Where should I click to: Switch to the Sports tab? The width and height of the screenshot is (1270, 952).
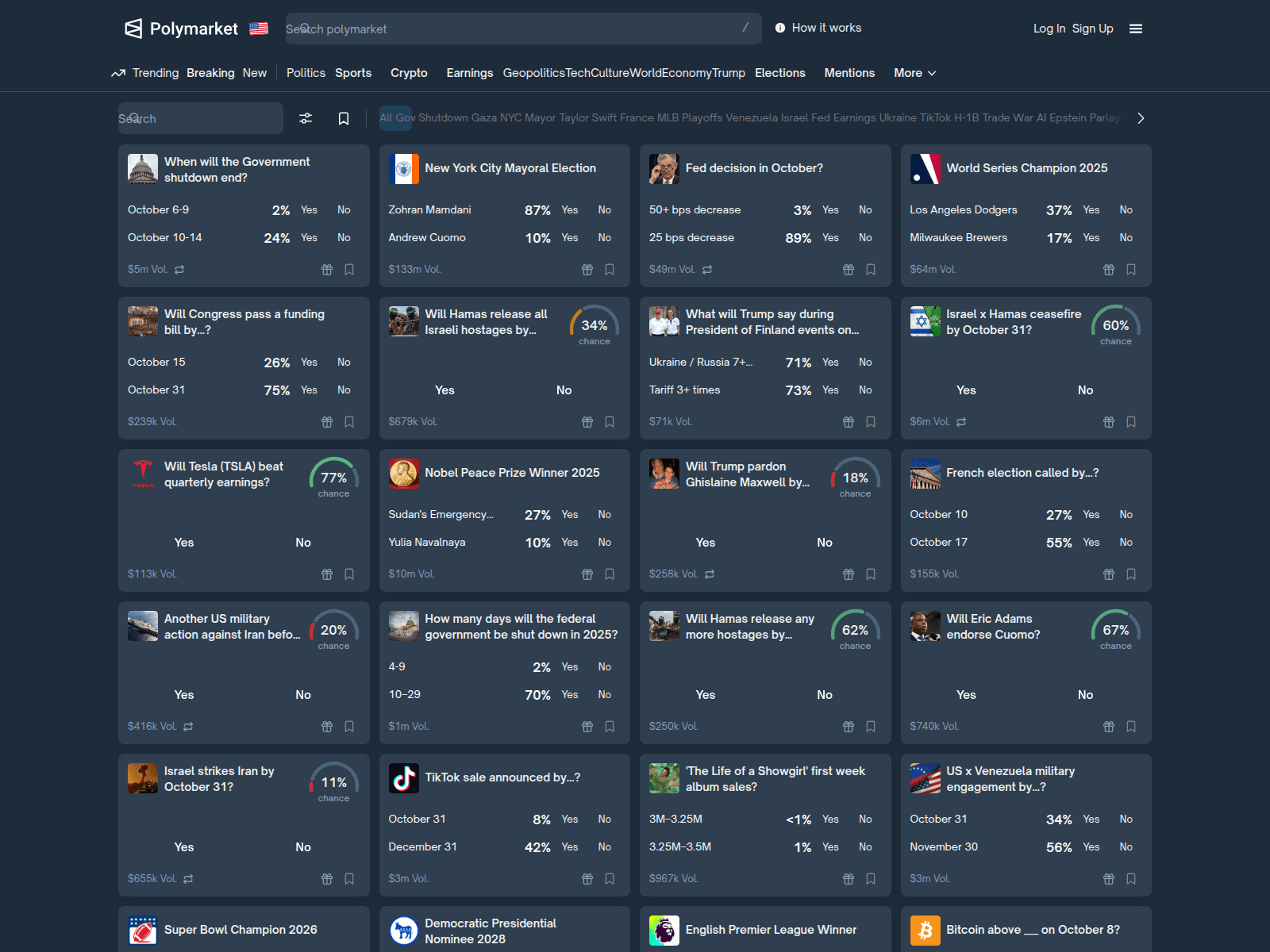tap(353, 73)
